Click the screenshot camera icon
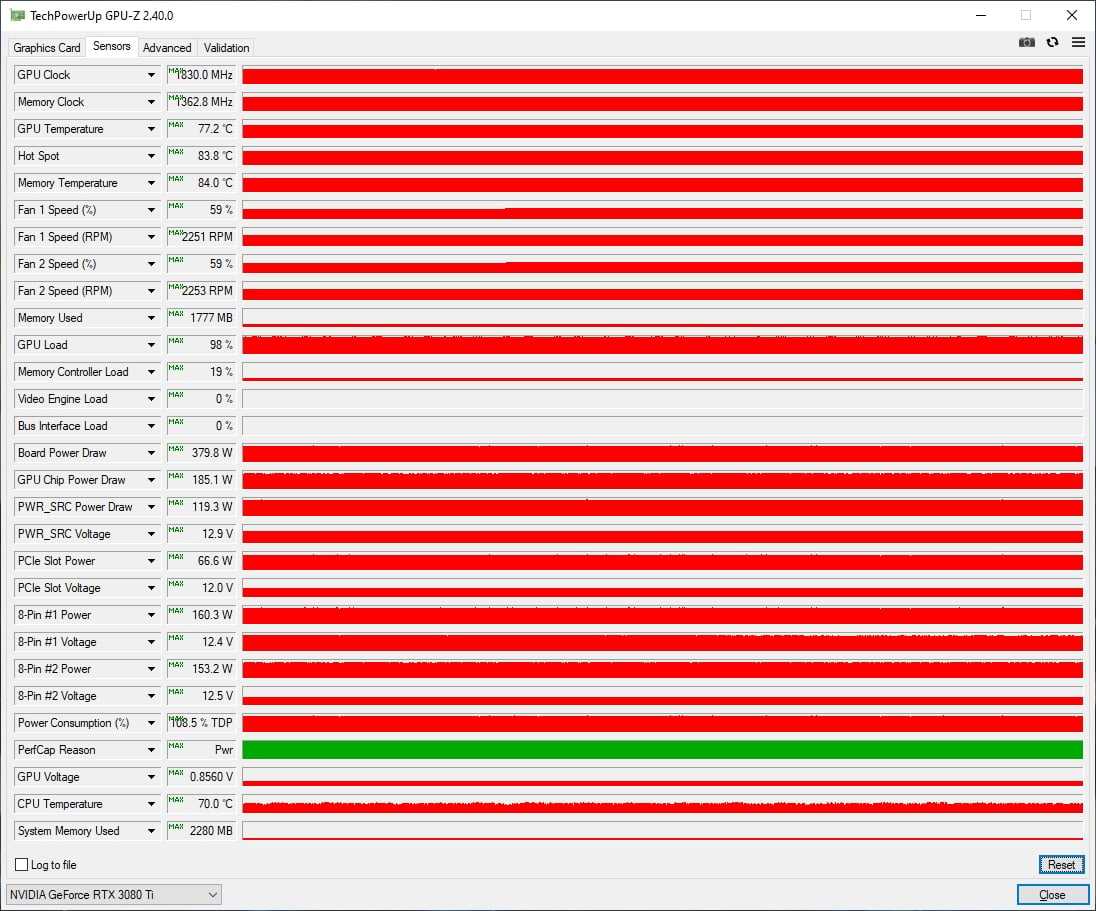The width and height of the screenshot is (1096, 911). [x=1026, y=42]
